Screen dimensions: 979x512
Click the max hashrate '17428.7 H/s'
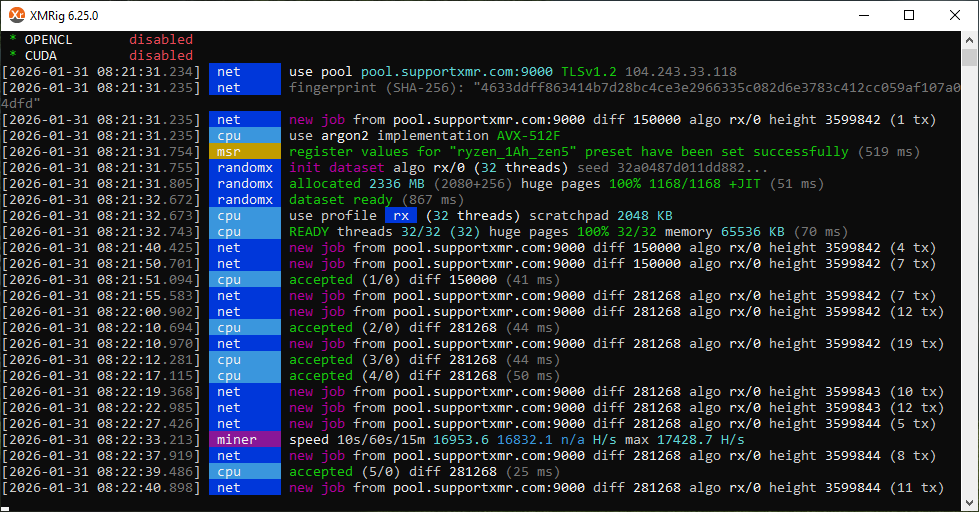coord(701,440)
